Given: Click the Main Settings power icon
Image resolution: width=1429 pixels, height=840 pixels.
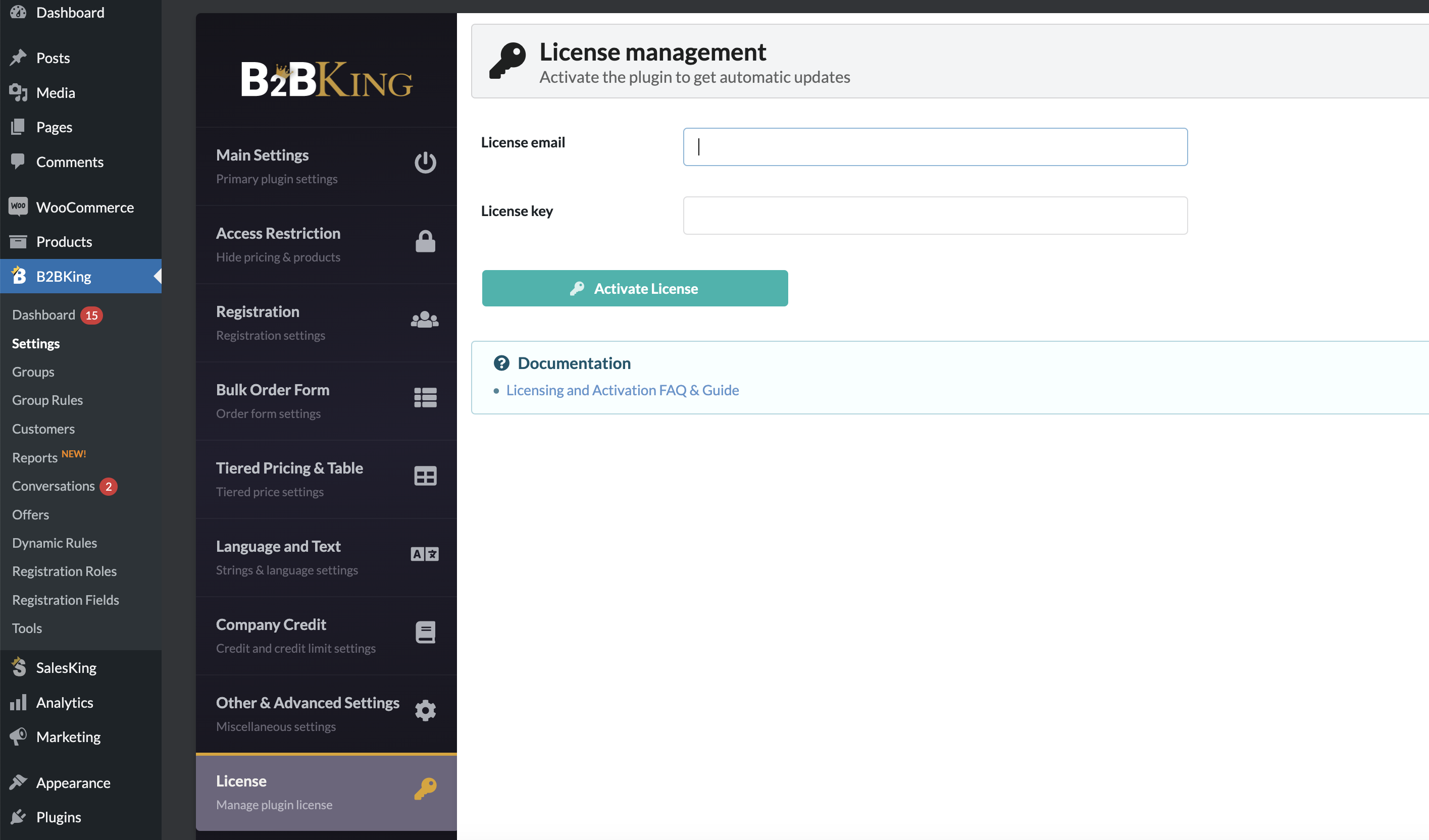Looking at the screenshot, I should tap(425, 163).
